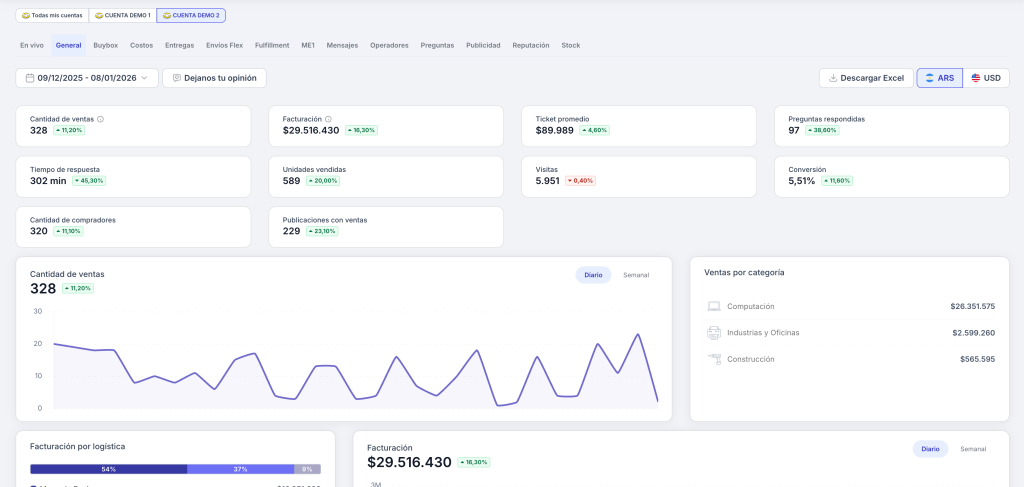Click the download icon on Descargar Excel
Image resolution: width=1024 pixels, height=487 pixels.
[x=832, y=78]
